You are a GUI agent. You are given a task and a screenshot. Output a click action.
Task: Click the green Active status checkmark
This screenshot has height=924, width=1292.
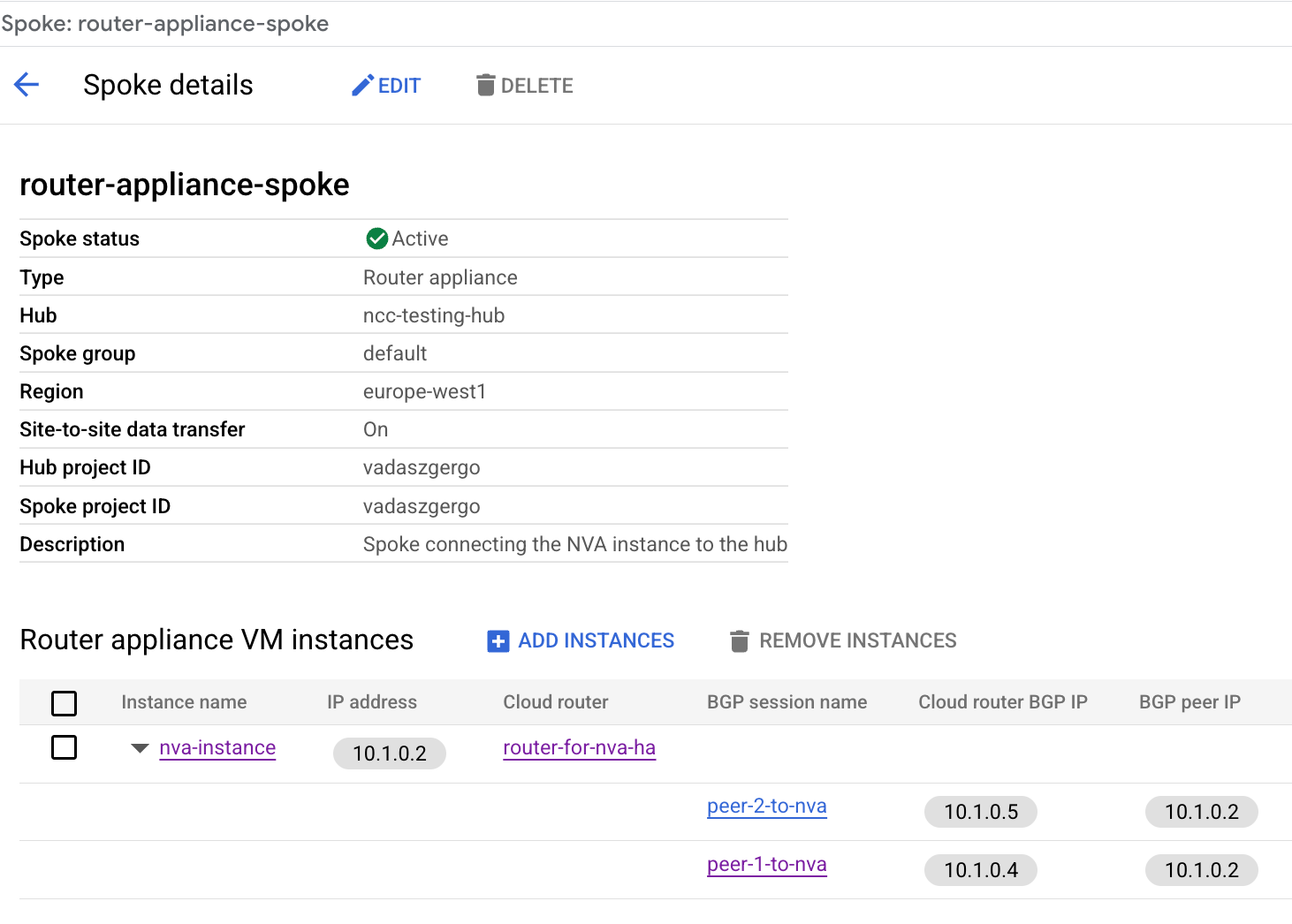point(377,239)
